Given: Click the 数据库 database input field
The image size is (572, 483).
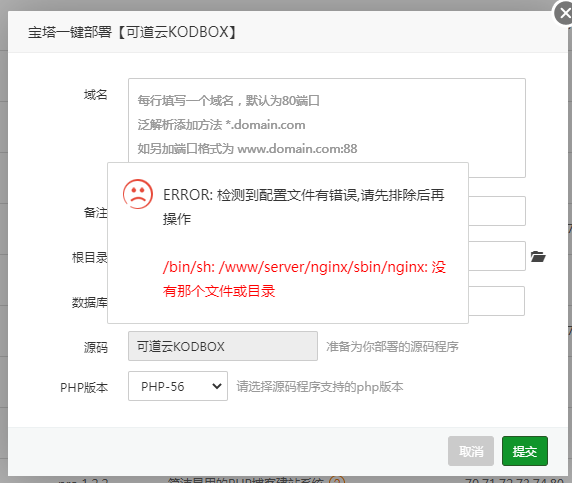Looking at the screenshot, I should [x=496, y=301].
